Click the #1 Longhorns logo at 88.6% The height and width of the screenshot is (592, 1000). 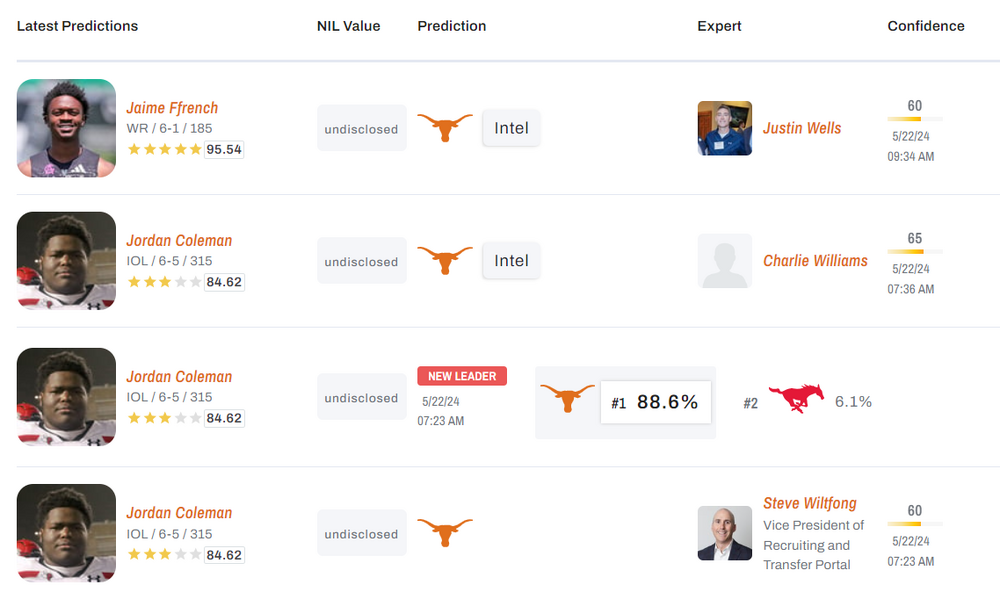click(567, 399)
